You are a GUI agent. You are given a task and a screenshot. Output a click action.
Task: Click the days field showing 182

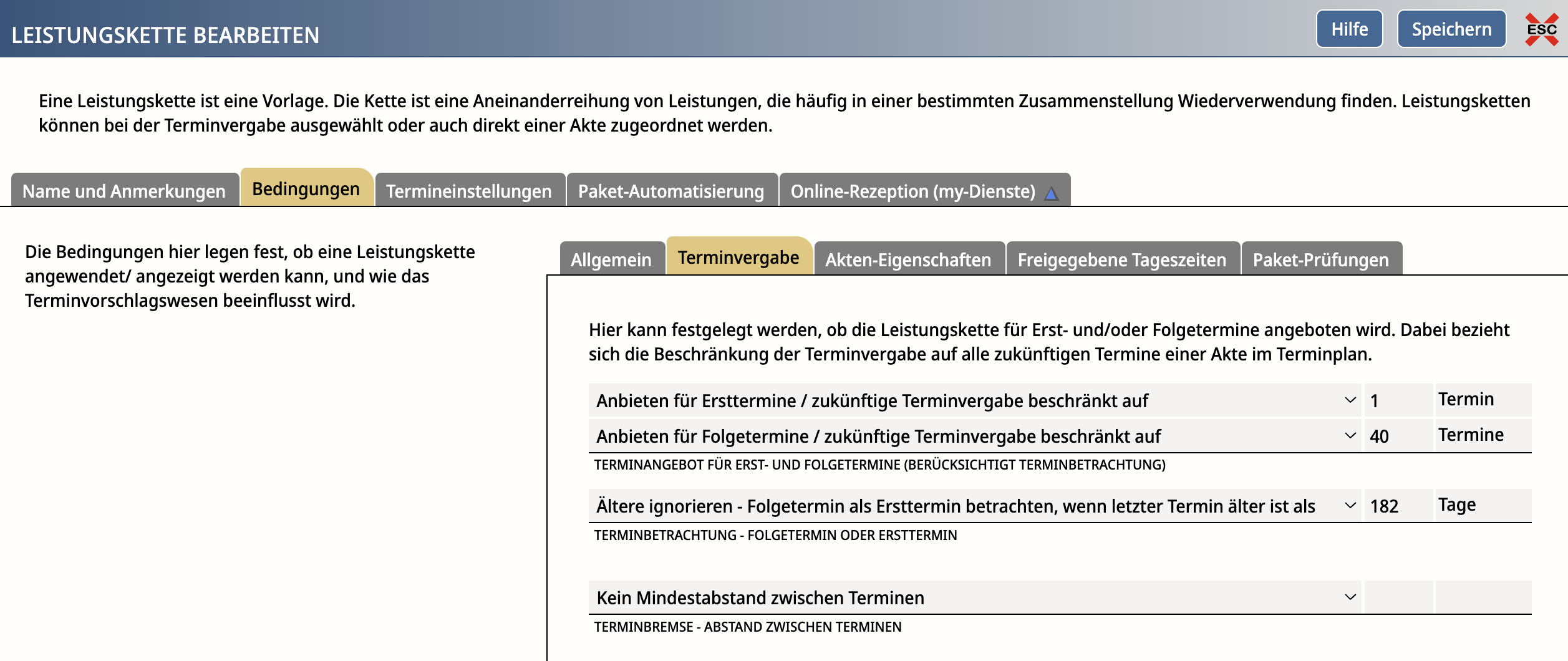point(1398,506)
